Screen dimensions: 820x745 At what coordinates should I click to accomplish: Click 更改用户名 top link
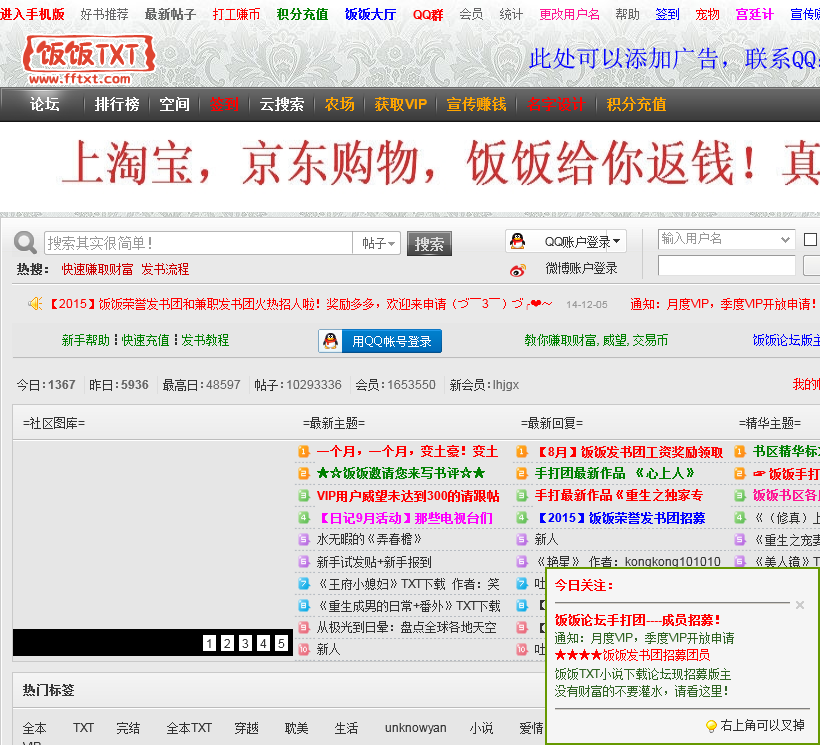(570, 14)
